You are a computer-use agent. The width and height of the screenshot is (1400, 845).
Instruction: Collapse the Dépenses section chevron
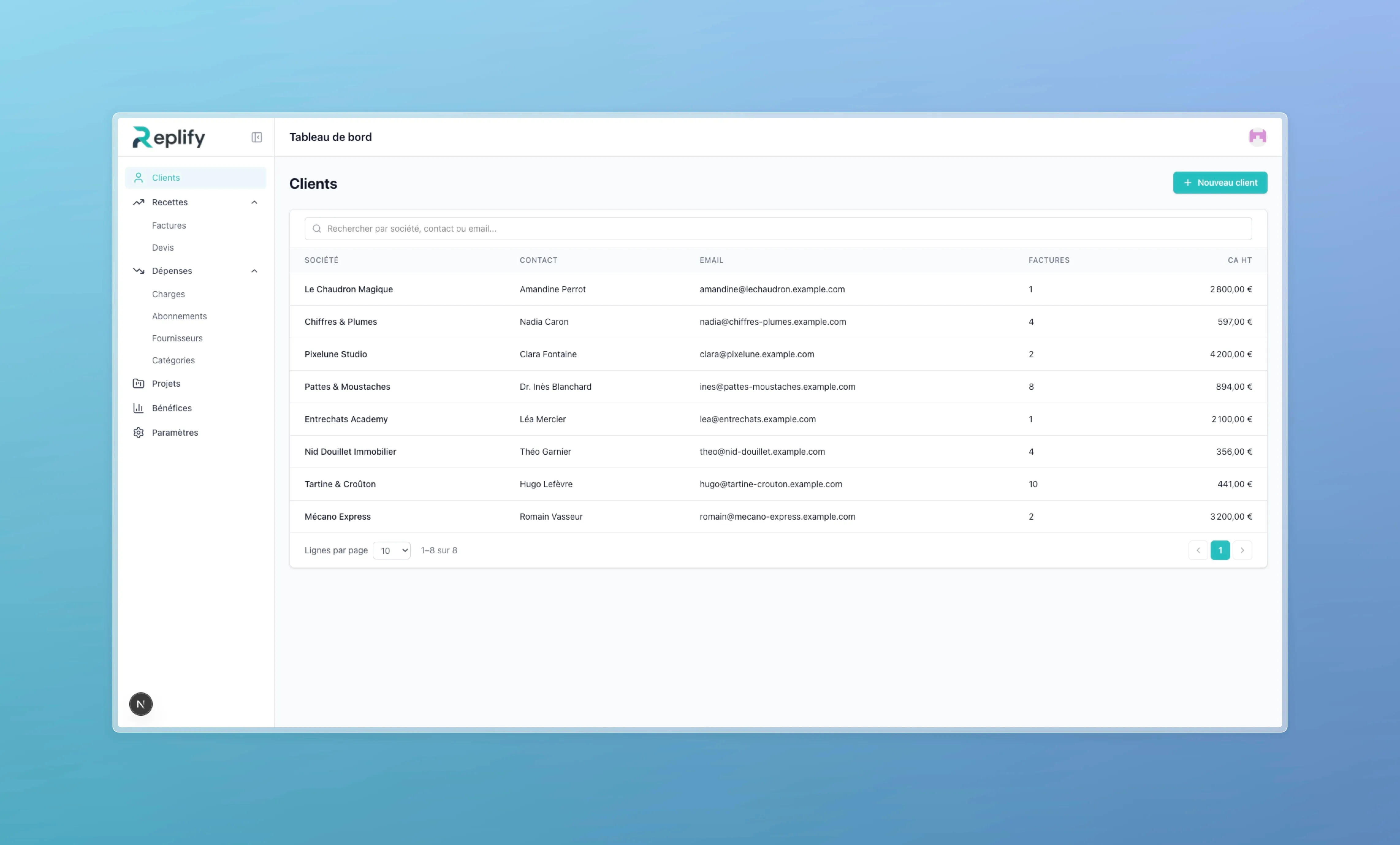click(254, 271)
